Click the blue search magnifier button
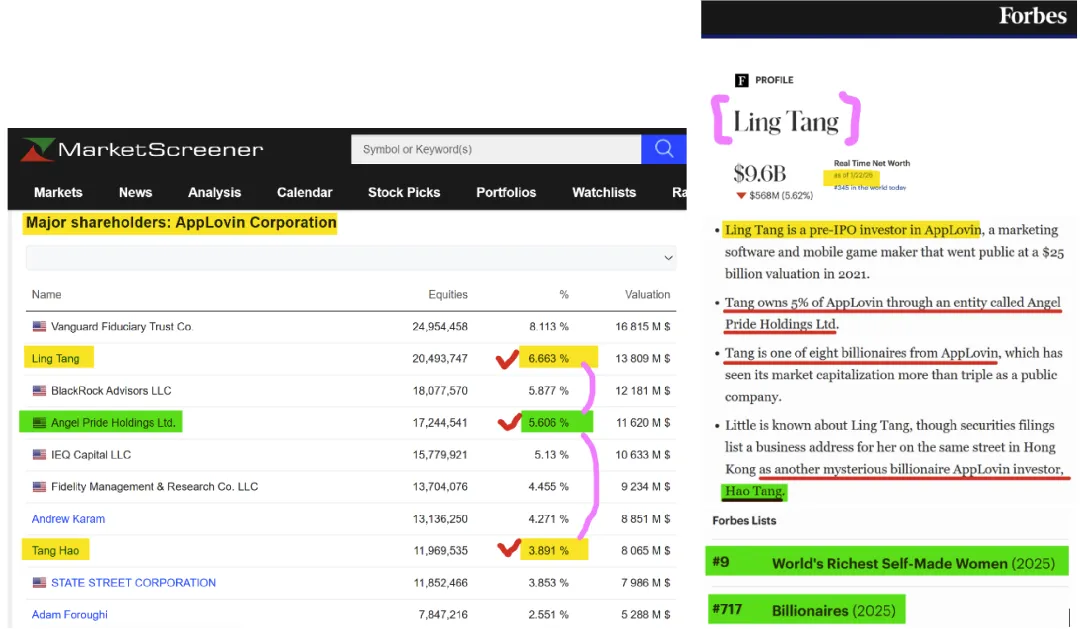1080x629 pixels. (663, 149)
